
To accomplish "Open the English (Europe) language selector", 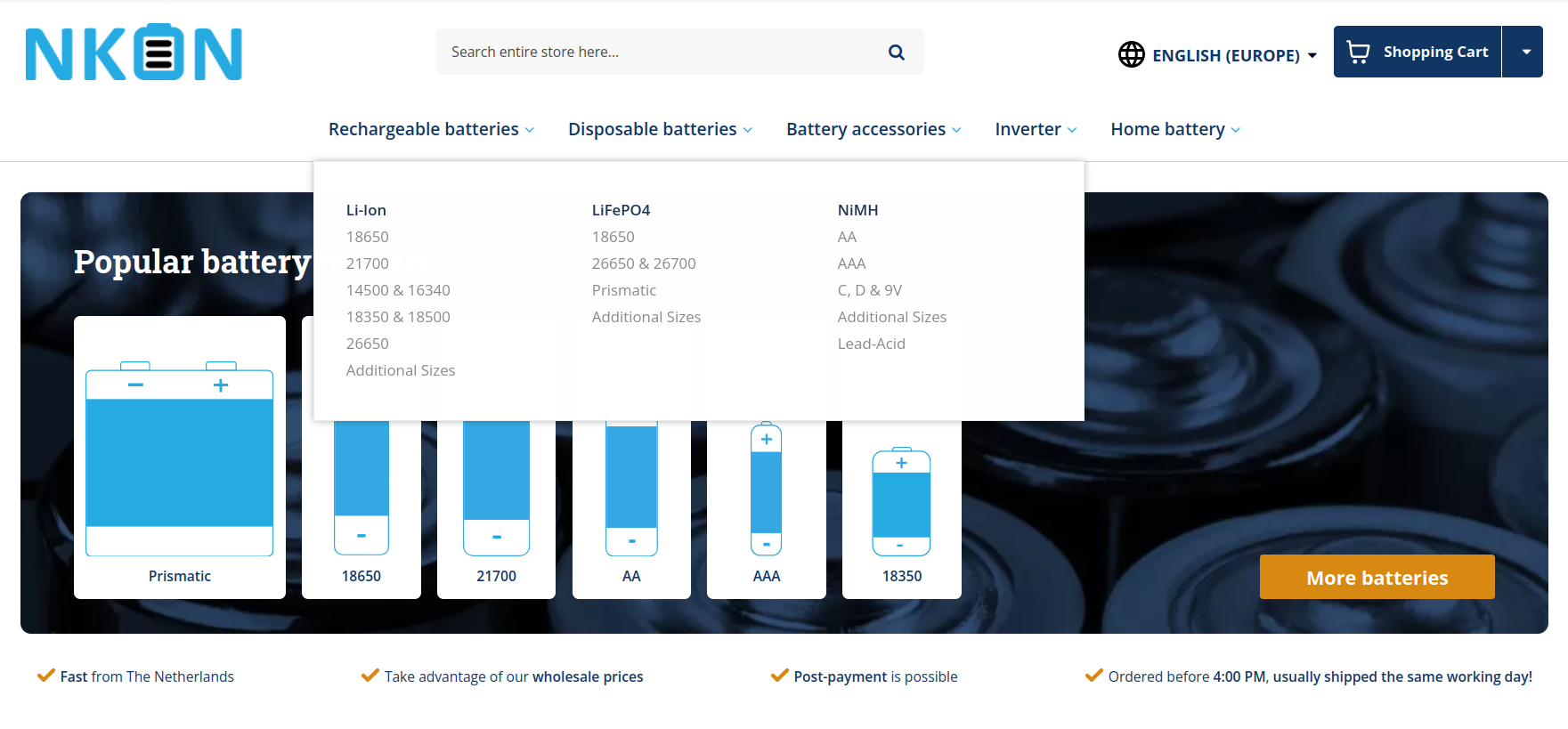I will (1226, 55).
